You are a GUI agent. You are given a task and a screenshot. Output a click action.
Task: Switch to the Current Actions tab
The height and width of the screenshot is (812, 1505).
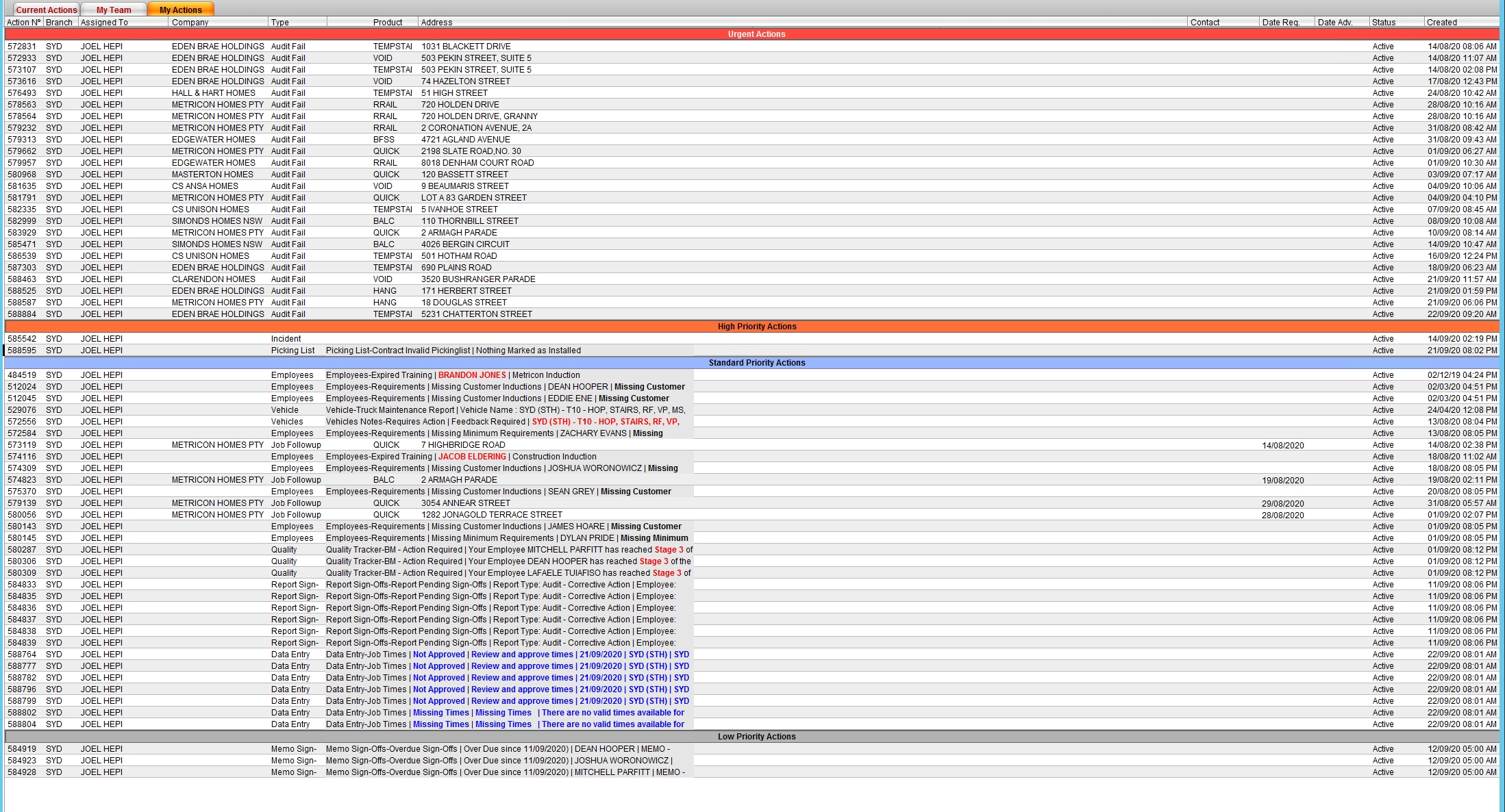click(46, 10)
